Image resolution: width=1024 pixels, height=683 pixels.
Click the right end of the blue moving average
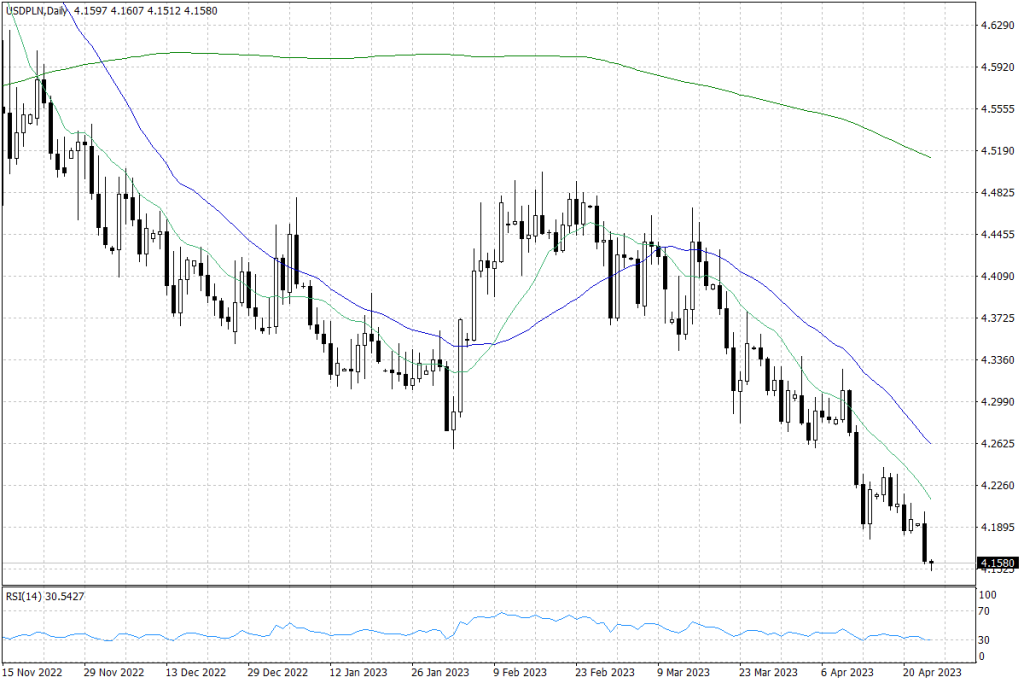pos(931,443)
